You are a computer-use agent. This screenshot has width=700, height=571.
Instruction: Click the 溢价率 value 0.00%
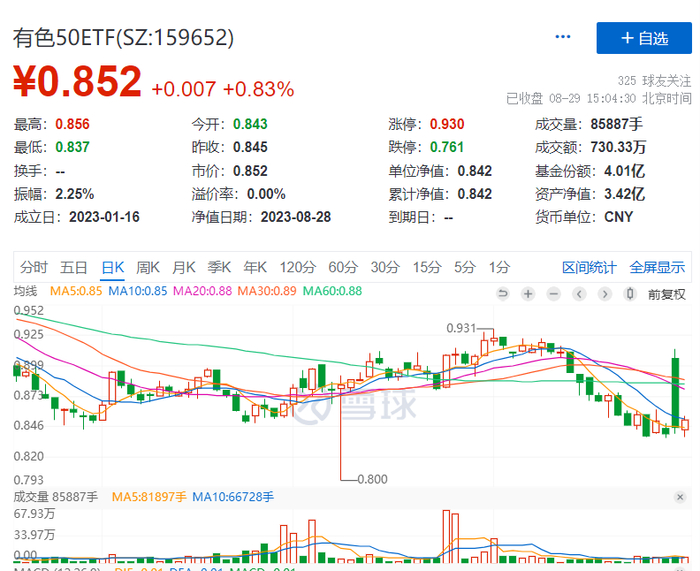pyautogui.click(x=266, y=194)
